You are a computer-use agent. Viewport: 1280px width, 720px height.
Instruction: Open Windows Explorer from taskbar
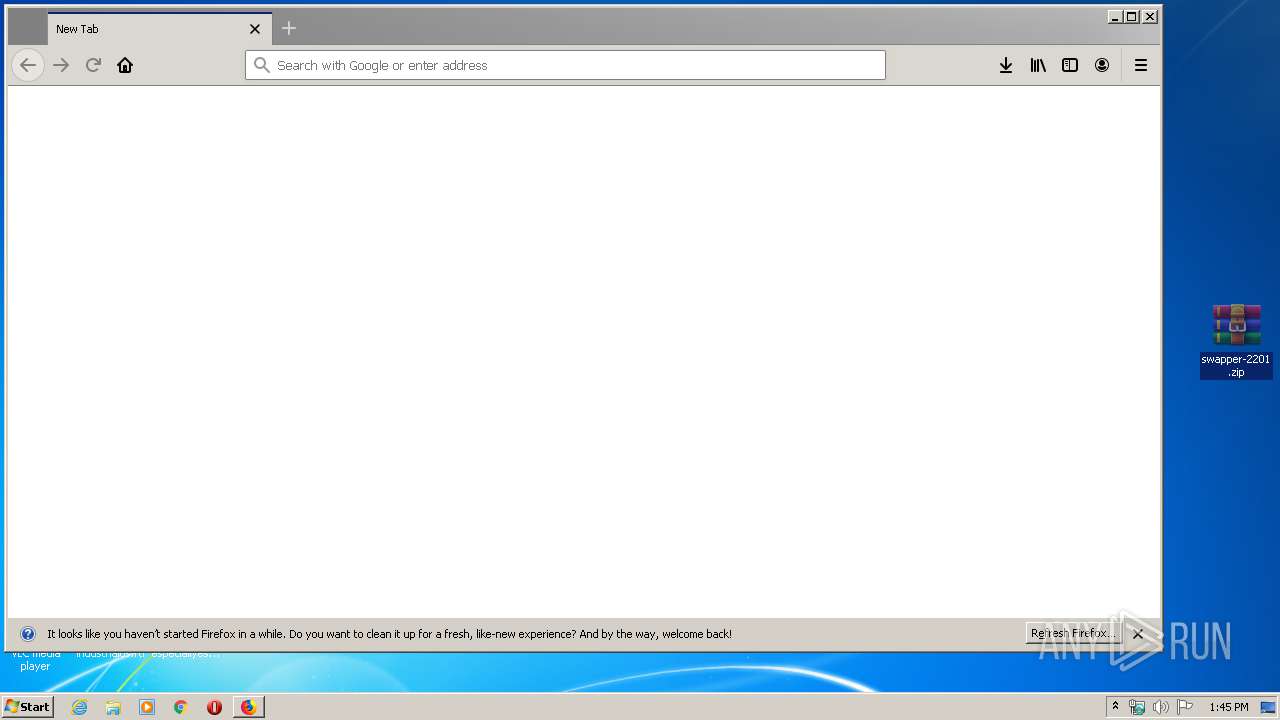tap(113, 707)
